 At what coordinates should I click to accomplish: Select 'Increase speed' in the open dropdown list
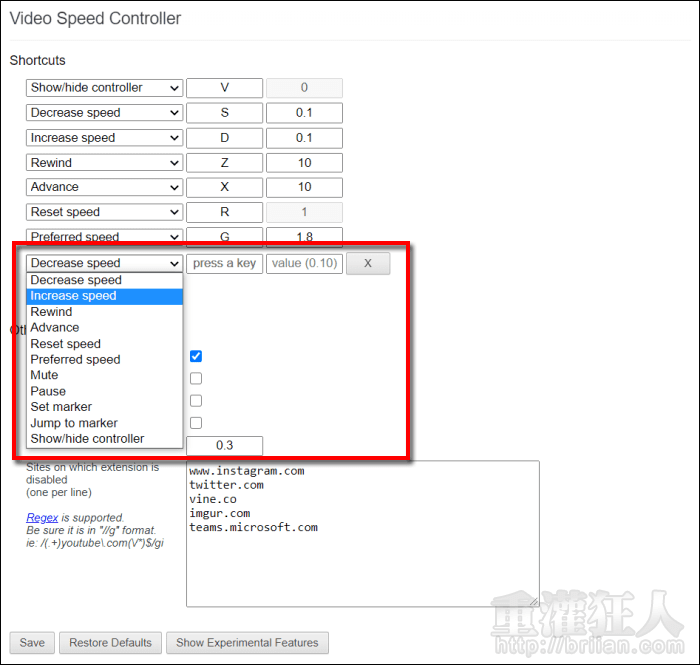click(x=104, y=296)
